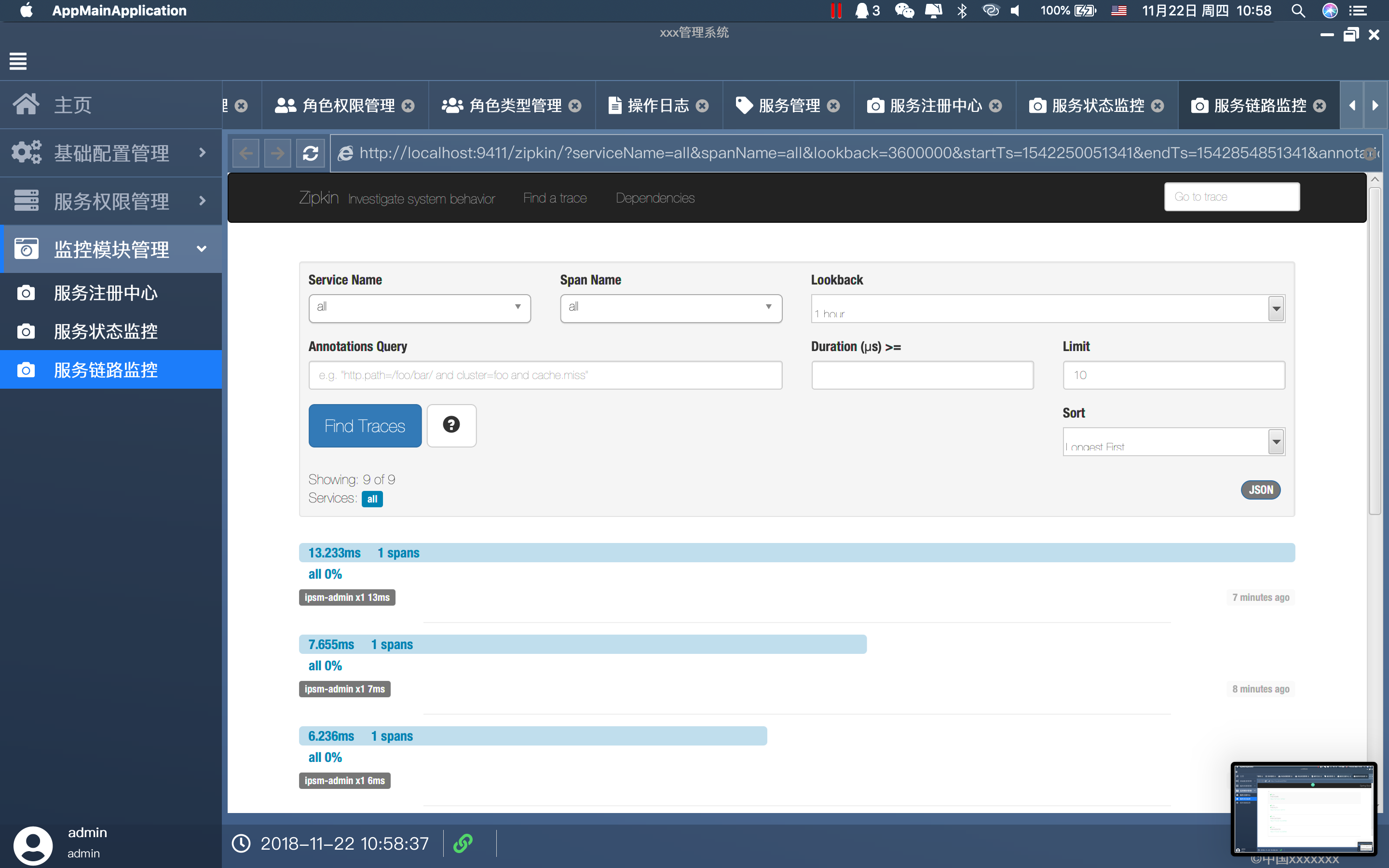1389x868 pixels.
Task: Click the browser back arrow icon
Action: pyautogui.click(x=245, y=153)
